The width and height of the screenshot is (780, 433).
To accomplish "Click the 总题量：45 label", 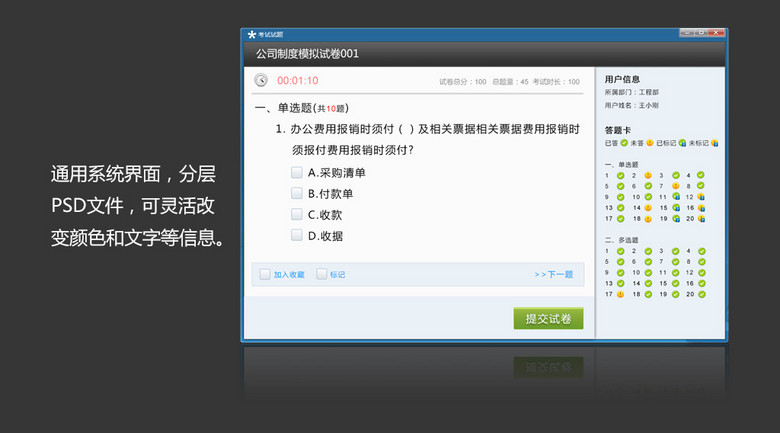I will 510,82.
